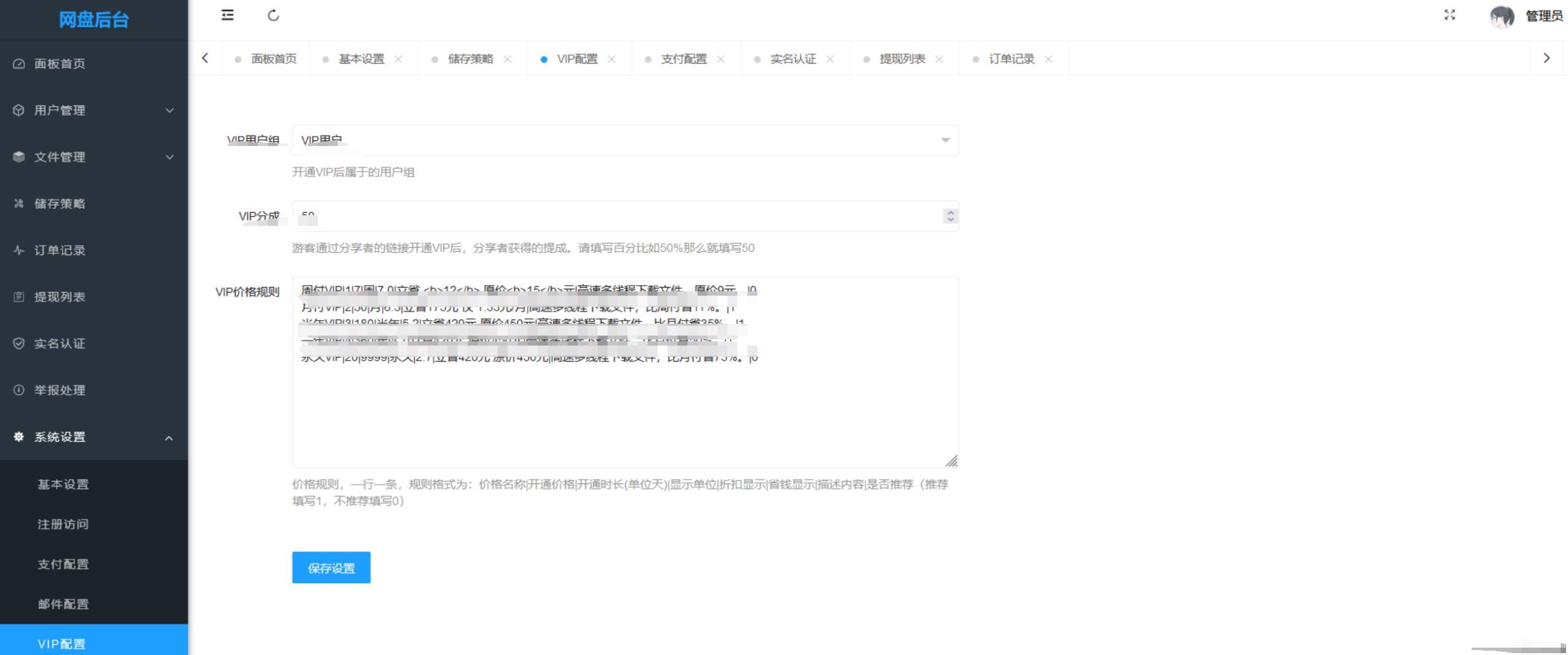The height and width of the screenshot is (655, 1568).
Task: Select 支付配置 submenu item
Action: (94, 564)
